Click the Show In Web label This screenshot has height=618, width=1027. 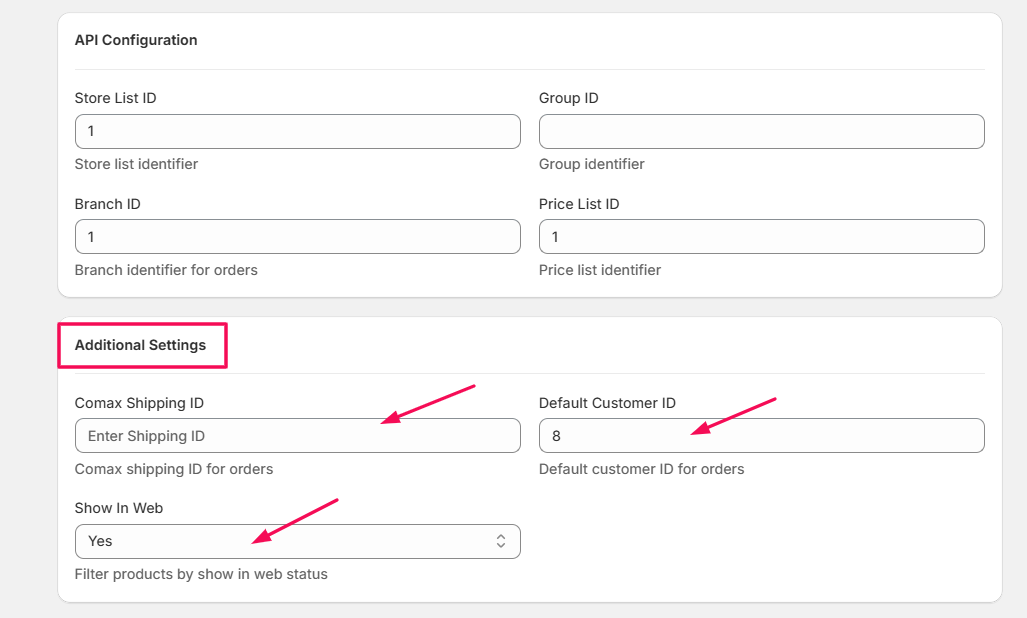click(x=118, y=508)
